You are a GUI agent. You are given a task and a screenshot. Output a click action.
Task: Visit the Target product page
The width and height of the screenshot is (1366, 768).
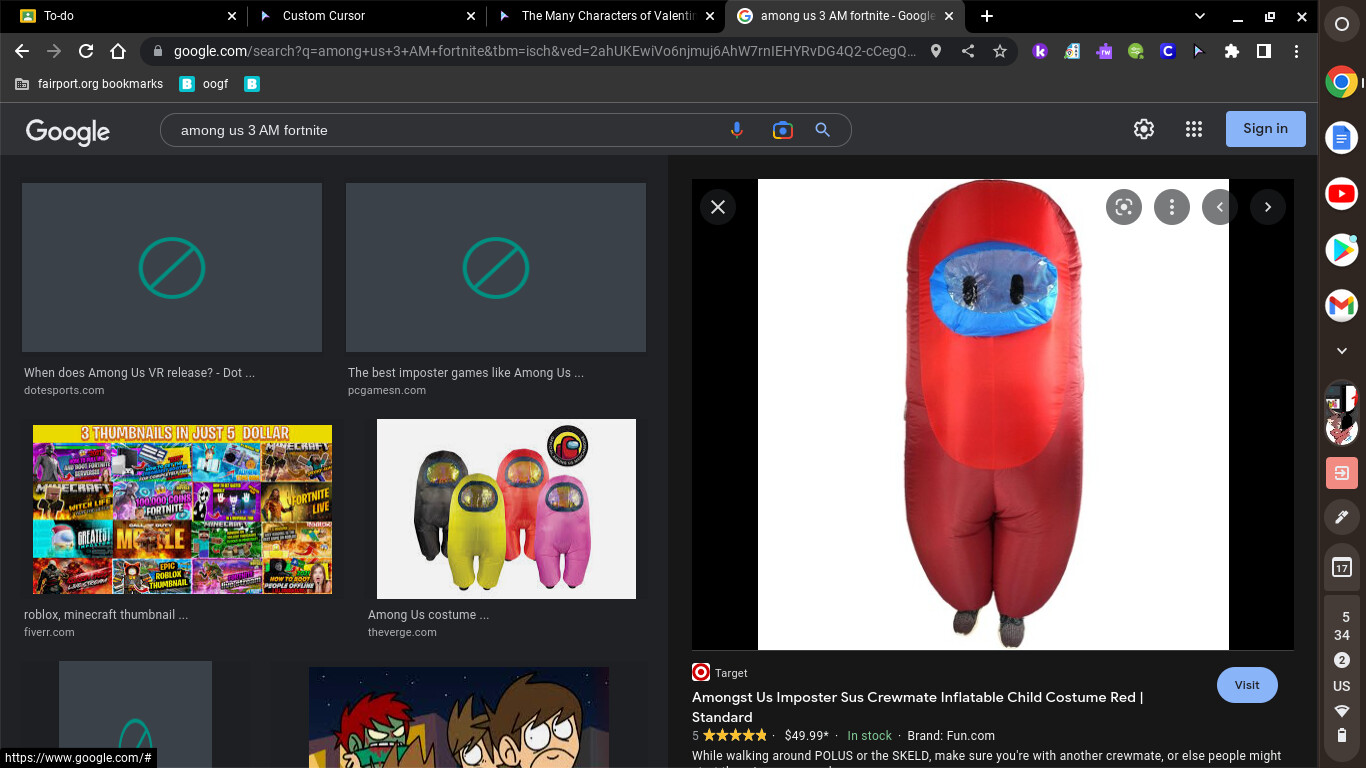[x=1247, y=685]
